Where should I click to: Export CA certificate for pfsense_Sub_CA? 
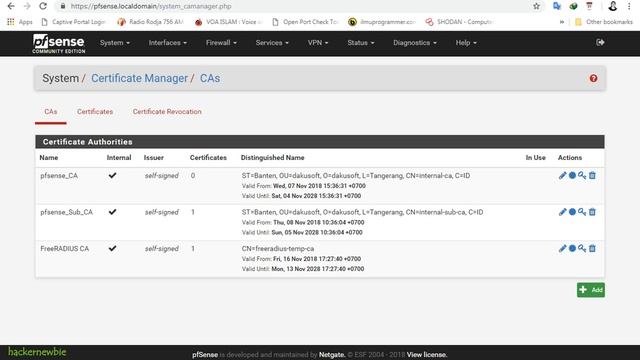(572, 212)
